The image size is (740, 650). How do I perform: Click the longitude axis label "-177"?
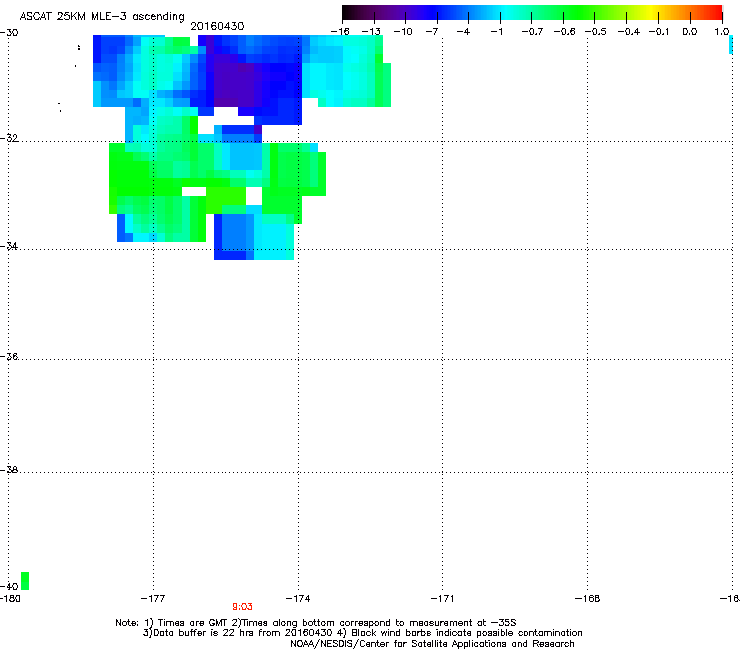pyautogui.click(x=153, y=599)
